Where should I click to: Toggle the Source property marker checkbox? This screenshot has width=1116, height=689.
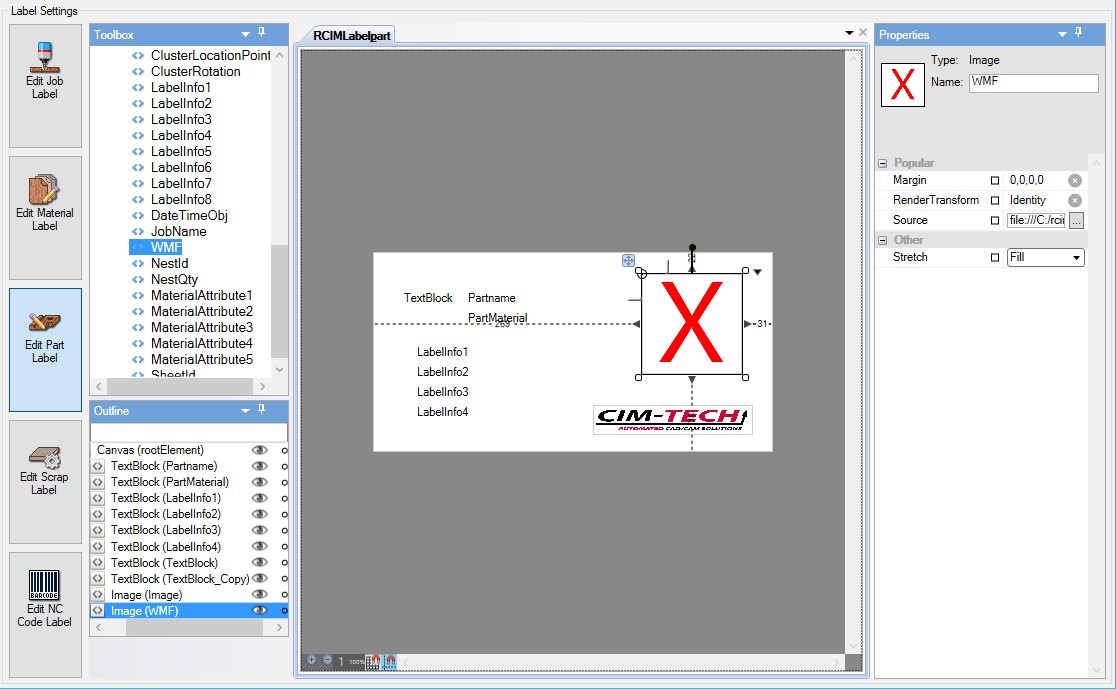pos(994,220)
